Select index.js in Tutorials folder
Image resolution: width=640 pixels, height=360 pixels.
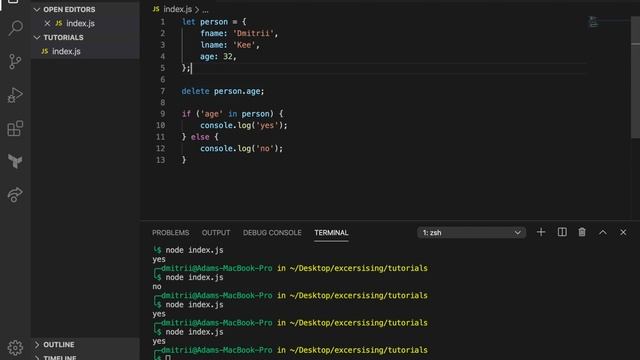pyautogui.click(x=66, y=51)
